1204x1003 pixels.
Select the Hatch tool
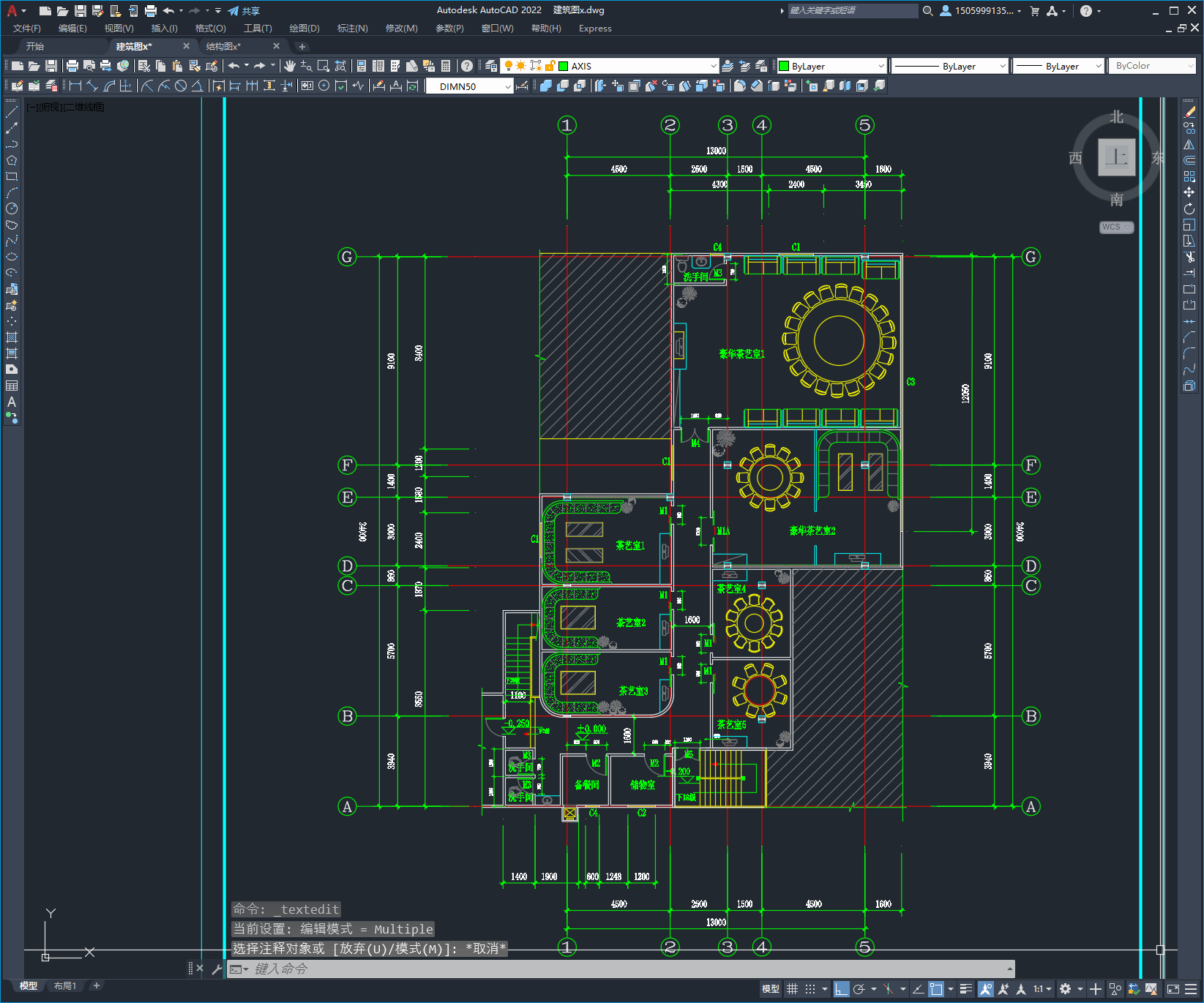point(12,337)
